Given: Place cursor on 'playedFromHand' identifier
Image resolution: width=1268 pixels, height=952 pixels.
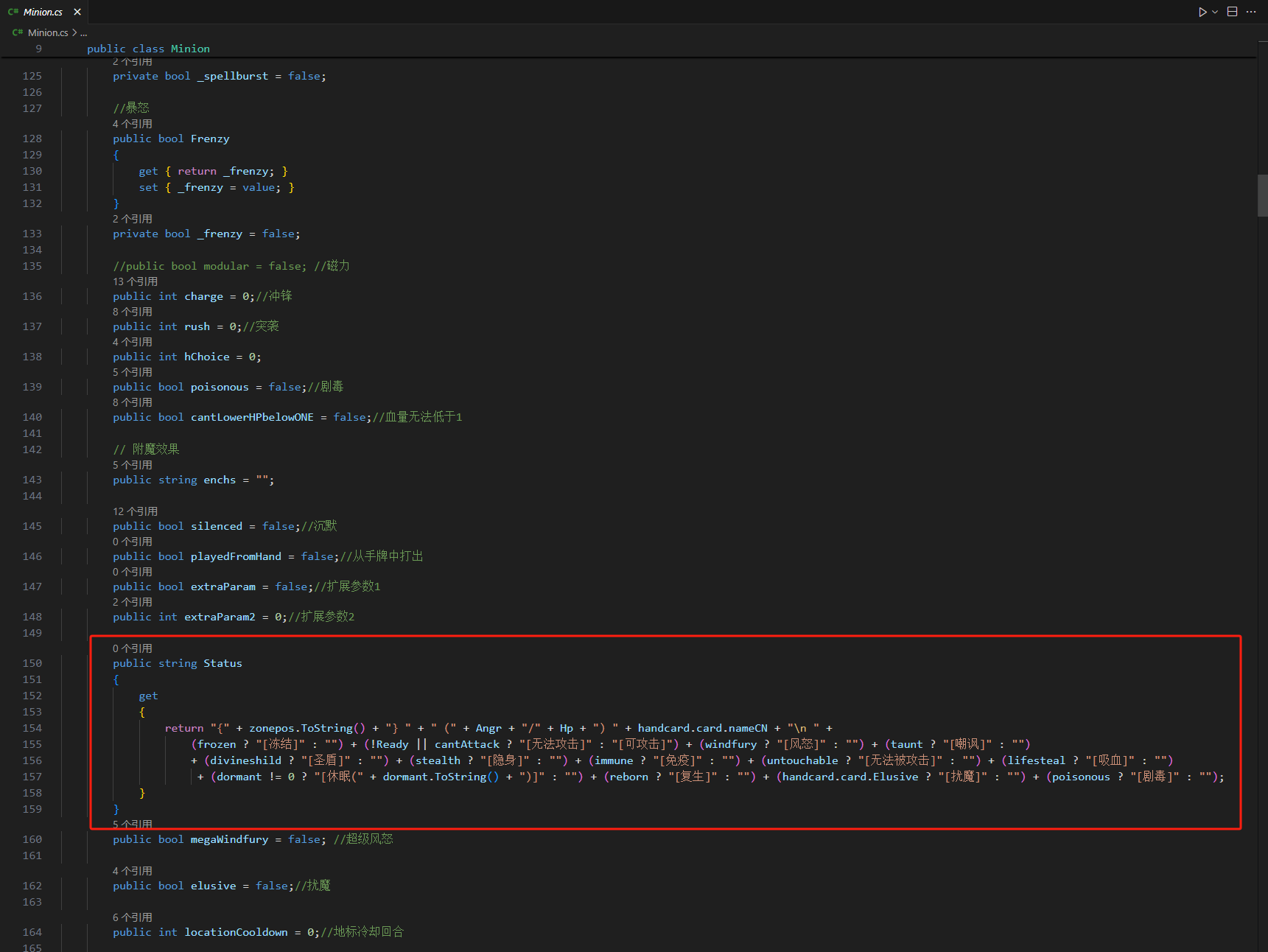Looking at the screenshot, I should point(236,556).
